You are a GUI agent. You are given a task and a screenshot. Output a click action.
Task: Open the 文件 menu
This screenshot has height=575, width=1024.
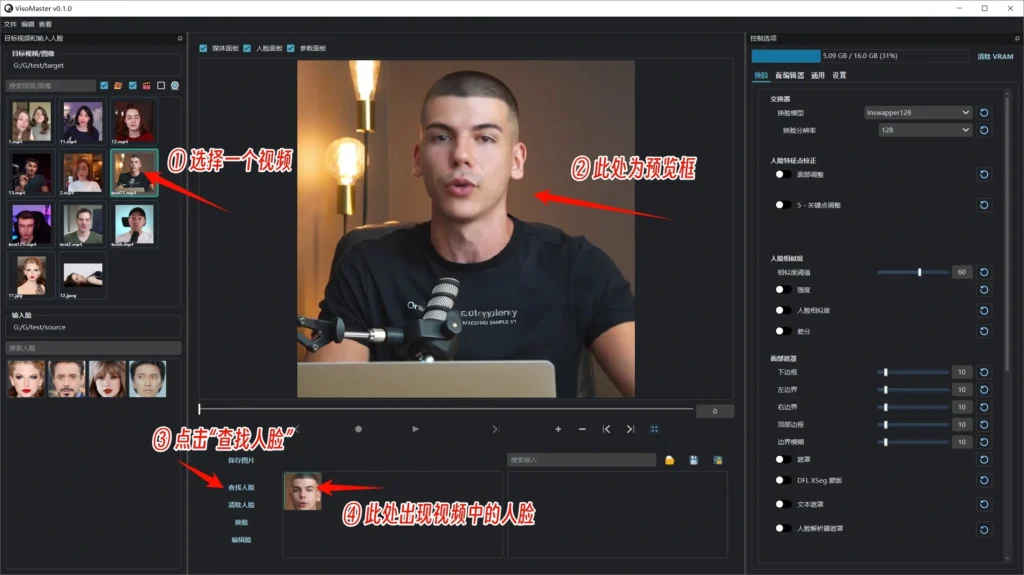pos(10,24)
